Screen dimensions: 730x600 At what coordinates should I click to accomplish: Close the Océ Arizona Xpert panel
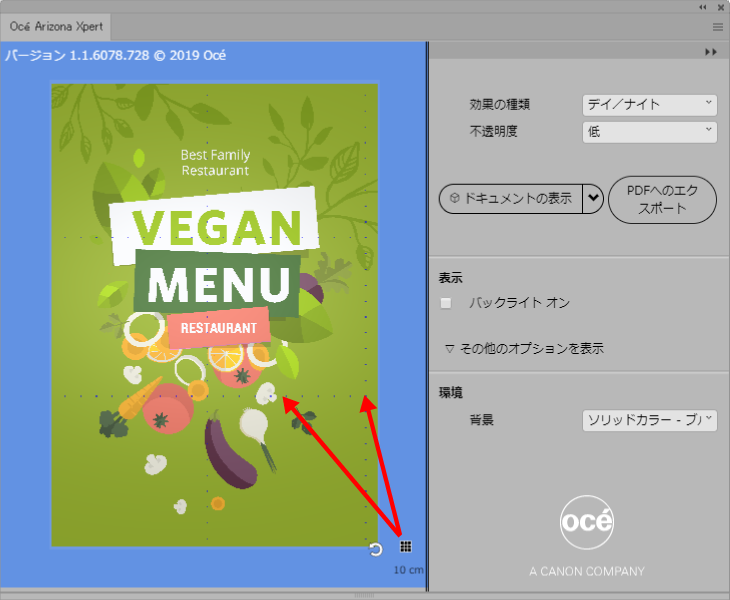(721, 7)
